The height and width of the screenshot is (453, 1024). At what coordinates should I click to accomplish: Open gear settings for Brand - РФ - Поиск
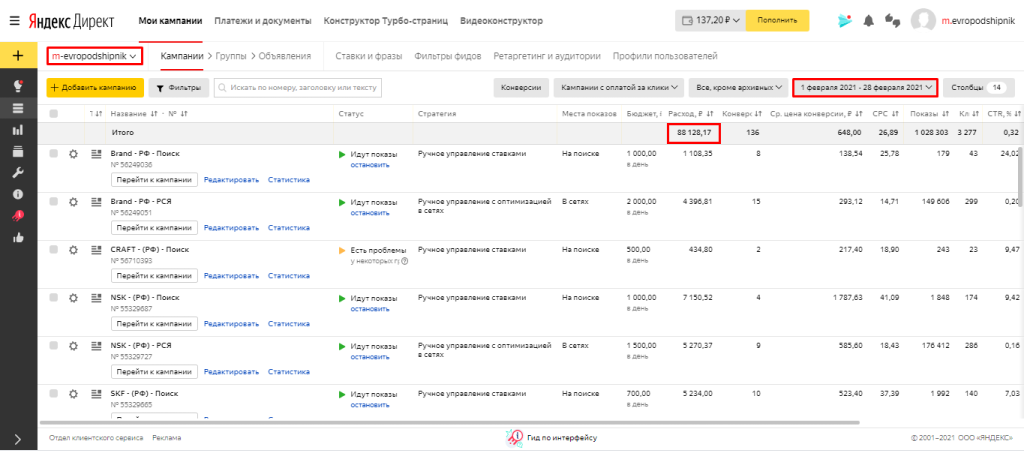(x=73, y=154)
